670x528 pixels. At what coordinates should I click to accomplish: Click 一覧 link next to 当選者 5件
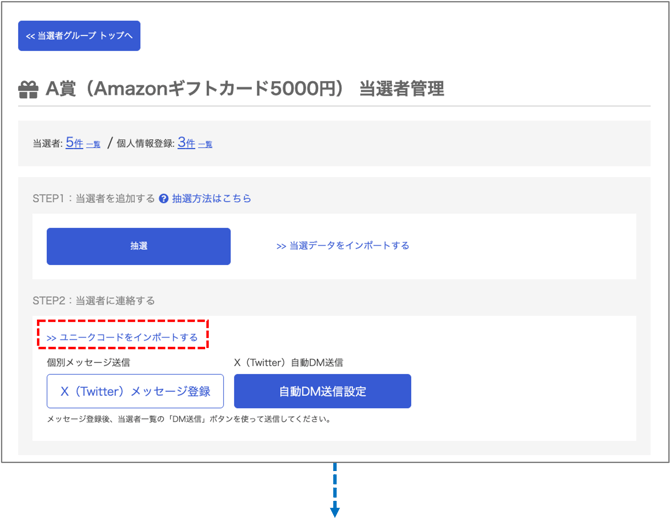point(93,145)
